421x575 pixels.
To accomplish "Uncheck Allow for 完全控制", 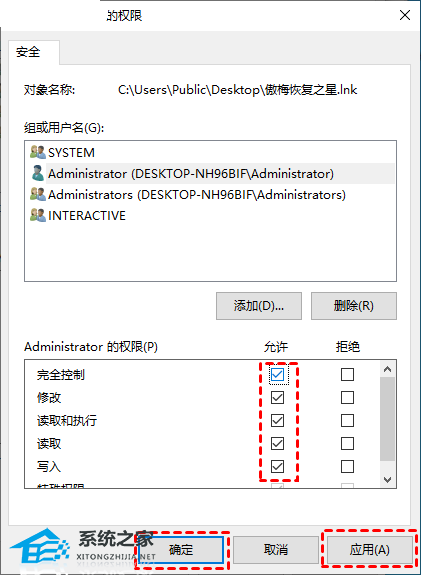I will [x=277, y=374].
